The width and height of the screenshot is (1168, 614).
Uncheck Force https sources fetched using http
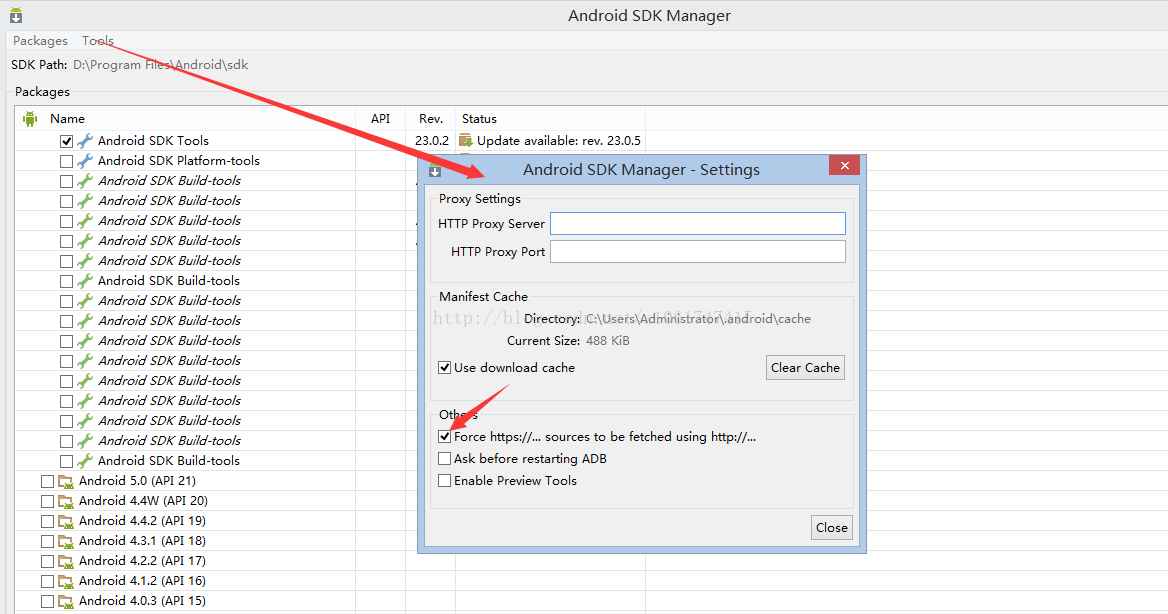445,437
